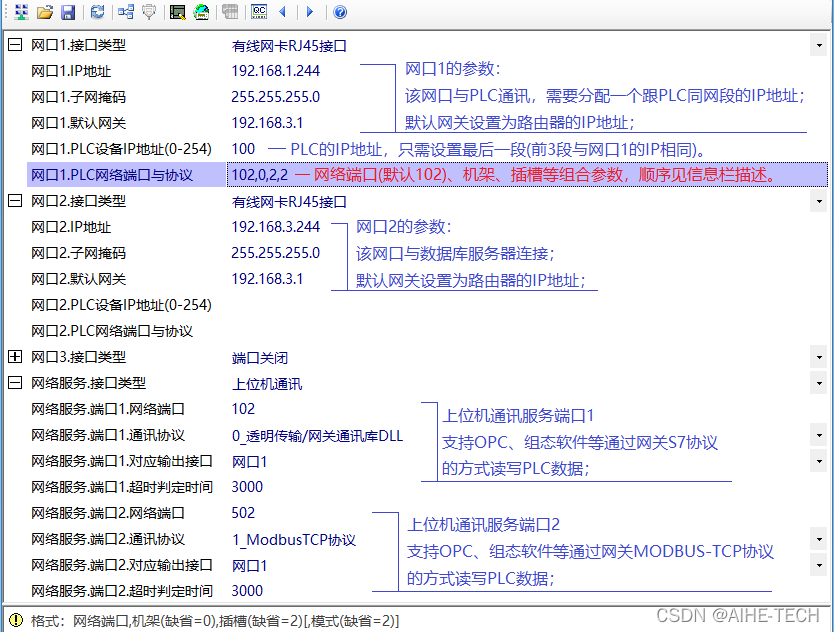The height and width of the screenshot is (632, 834).
Task: Click the blue left arrow icon
Action: coord(282,12)
